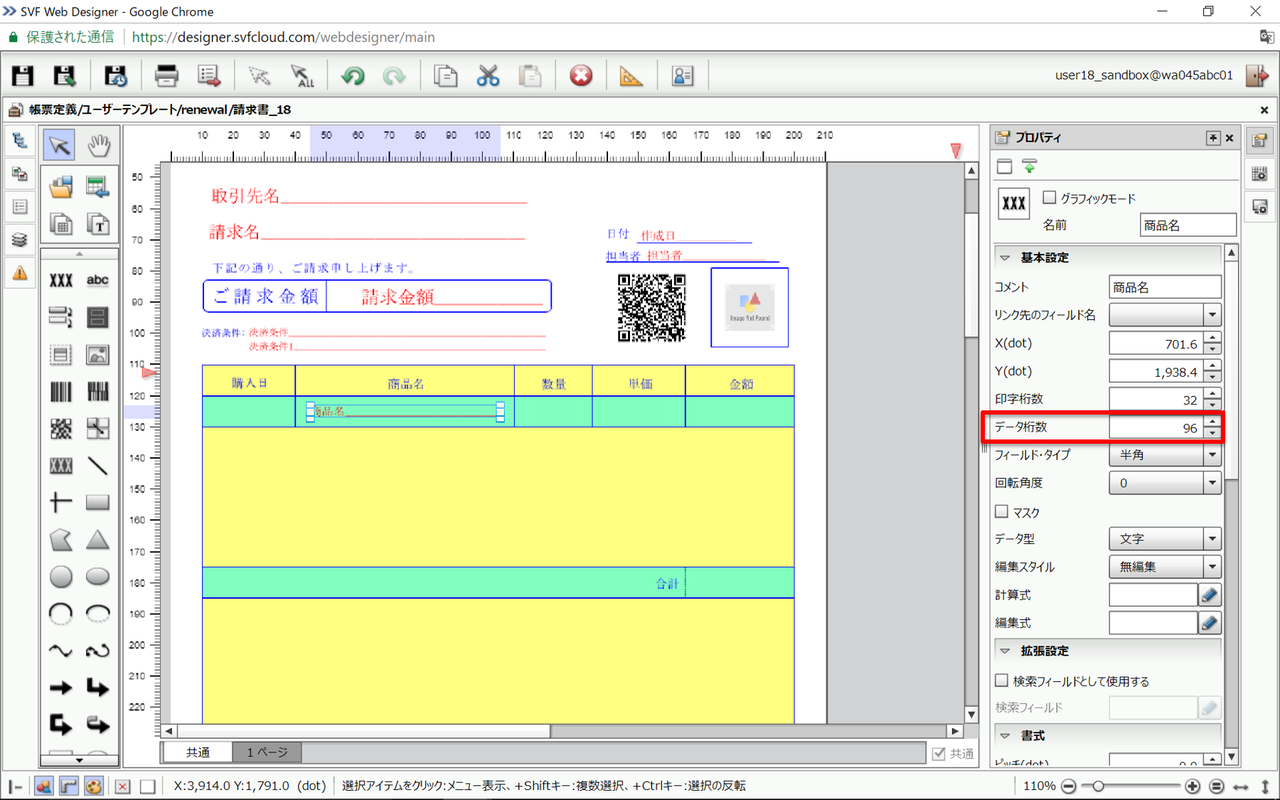
Task: Click the print icon in toolbar
Action: click(166, 76)
